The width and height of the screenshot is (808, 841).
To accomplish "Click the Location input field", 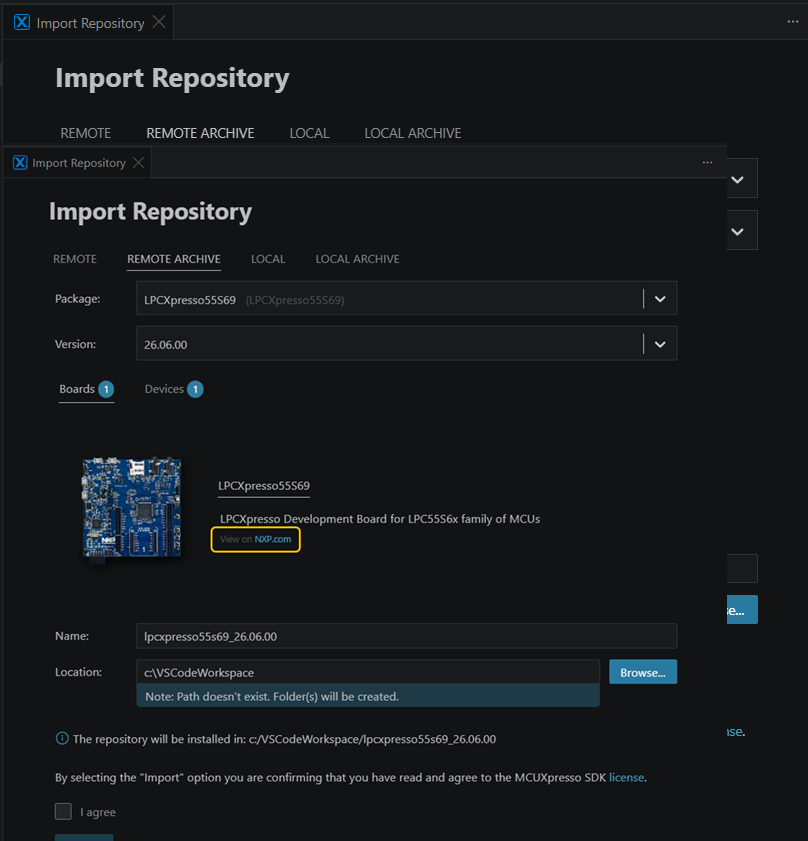I will pyautogui.click(x=368, y=672).
